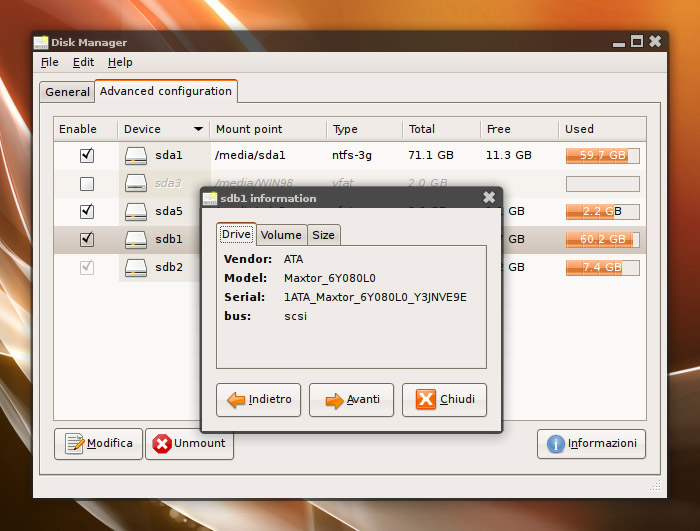Enable the sda3 checkbox
Viewport: 700px width, 531px height.
(x=87, y=183)
